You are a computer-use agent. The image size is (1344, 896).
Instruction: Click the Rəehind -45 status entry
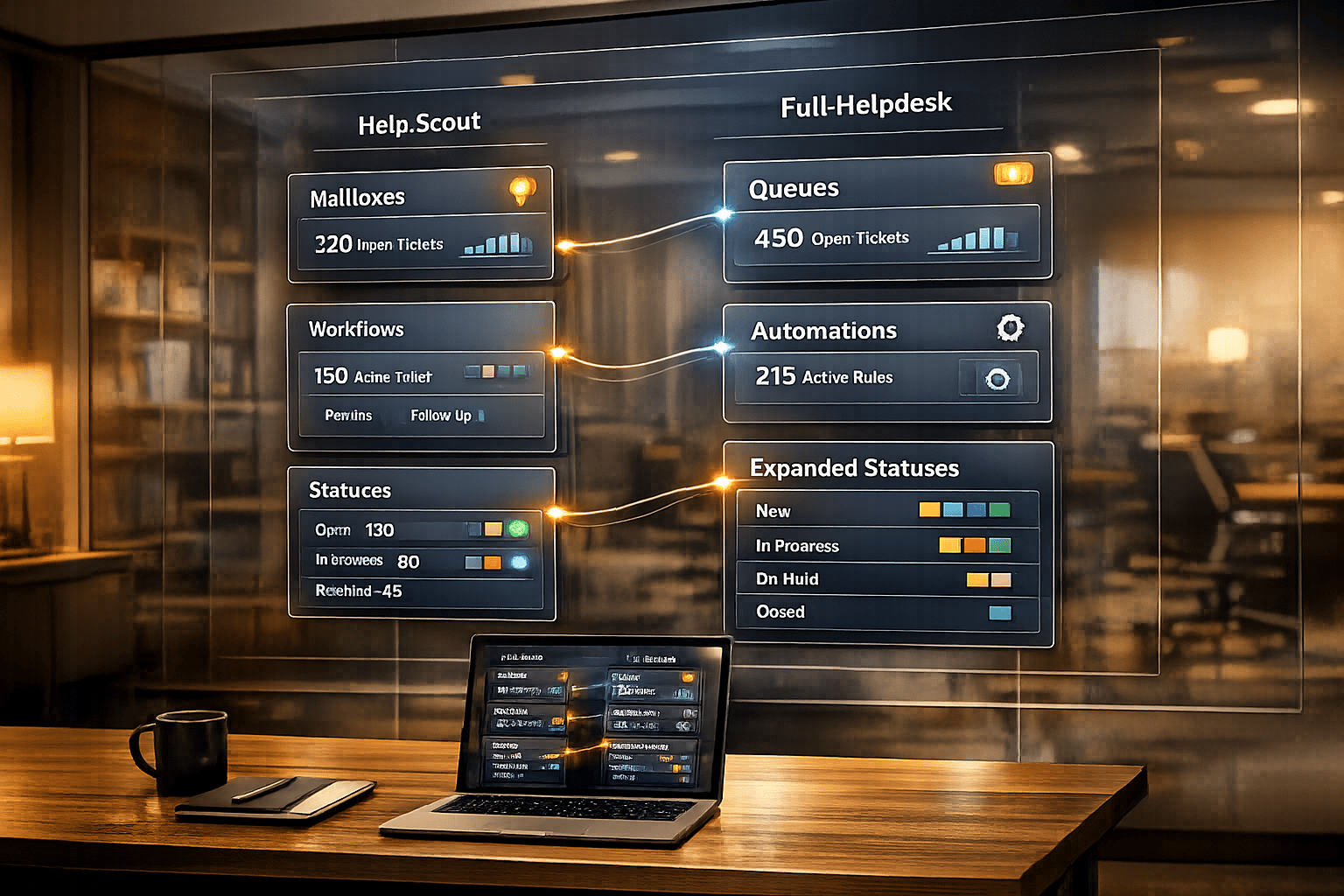359,591
